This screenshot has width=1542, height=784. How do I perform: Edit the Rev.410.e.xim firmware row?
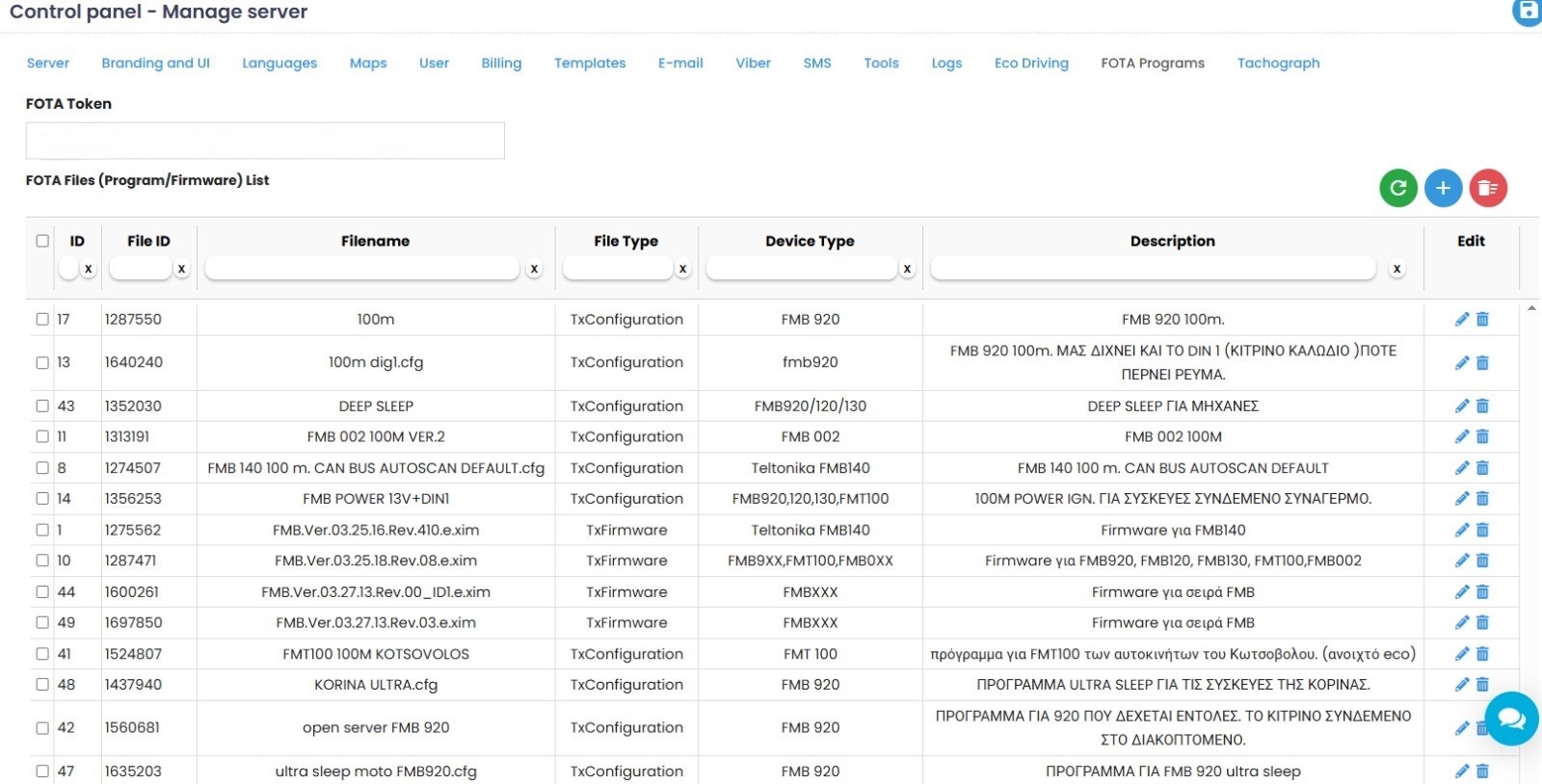click(1462, 530)
